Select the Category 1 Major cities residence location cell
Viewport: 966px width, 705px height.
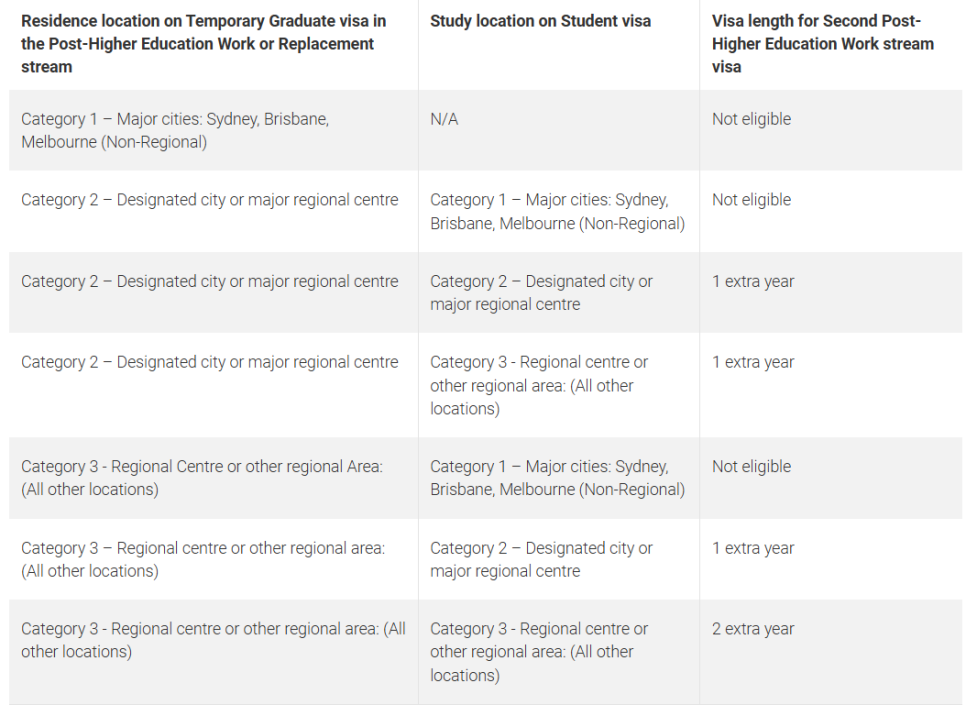[x=175, y=130]
